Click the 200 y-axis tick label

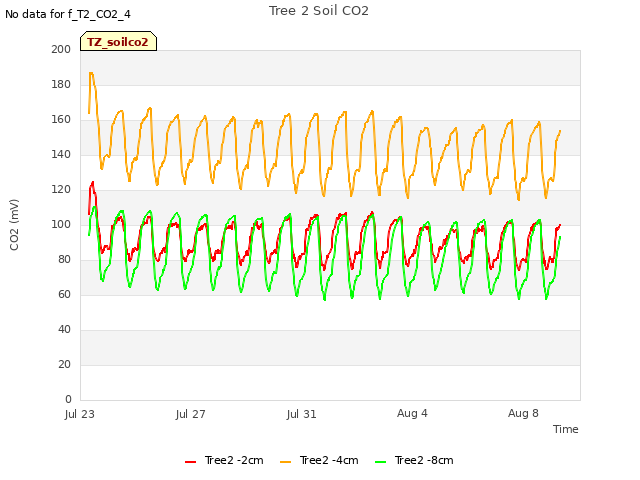[61, 49]
